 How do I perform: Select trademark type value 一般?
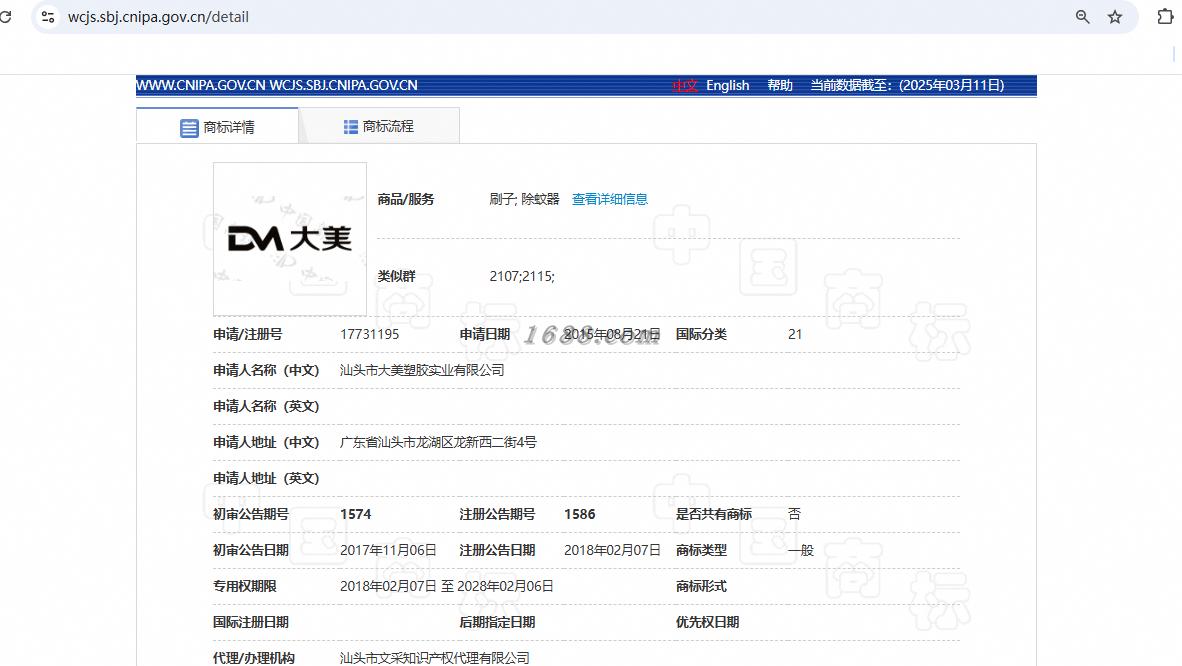pyautogui.click(x=801, y=550)
